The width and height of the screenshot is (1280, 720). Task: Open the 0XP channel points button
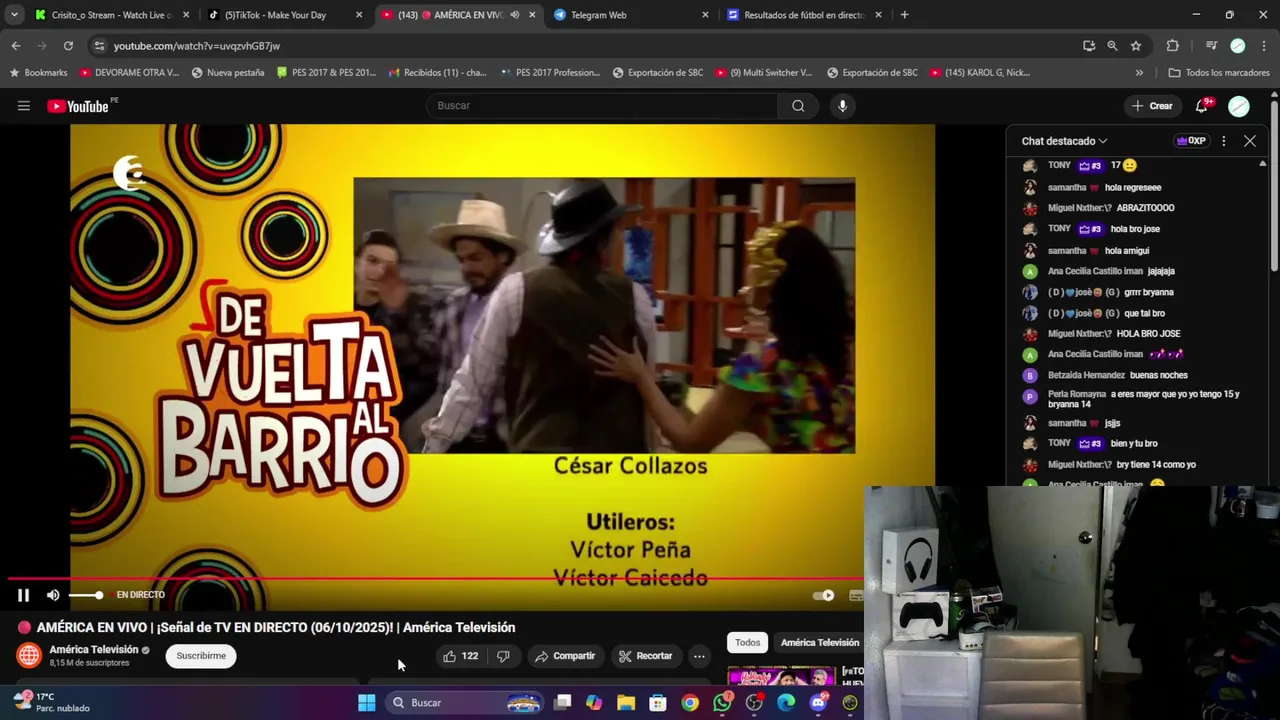point(1190,141)
